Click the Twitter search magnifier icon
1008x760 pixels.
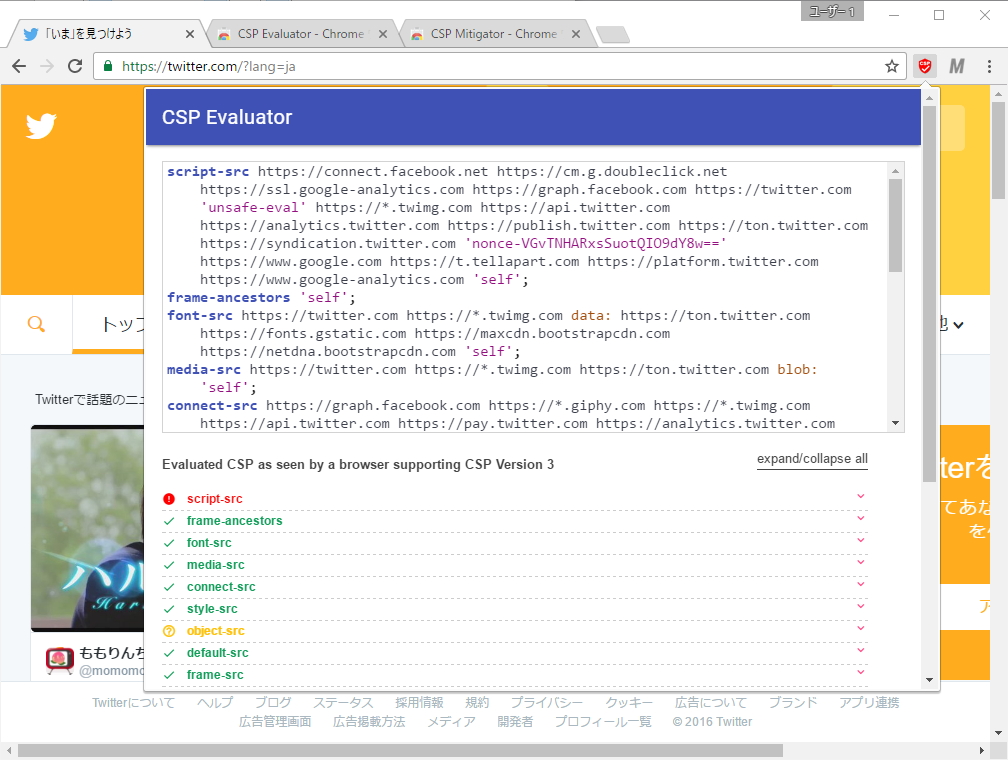pyautogui.click(x=37, y=324)
